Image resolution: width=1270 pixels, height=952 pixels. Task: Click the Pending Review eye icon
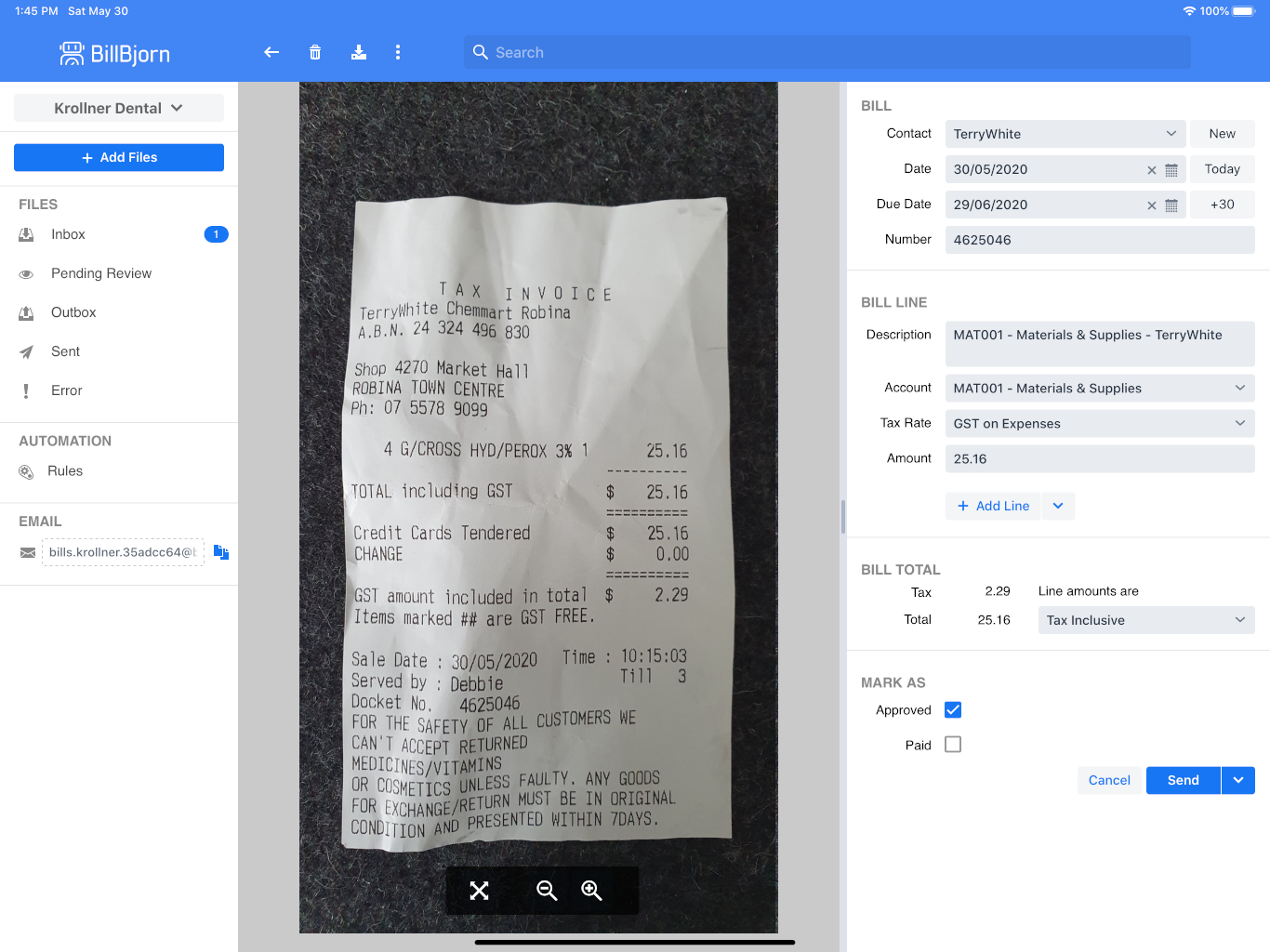tap(26, 274)
